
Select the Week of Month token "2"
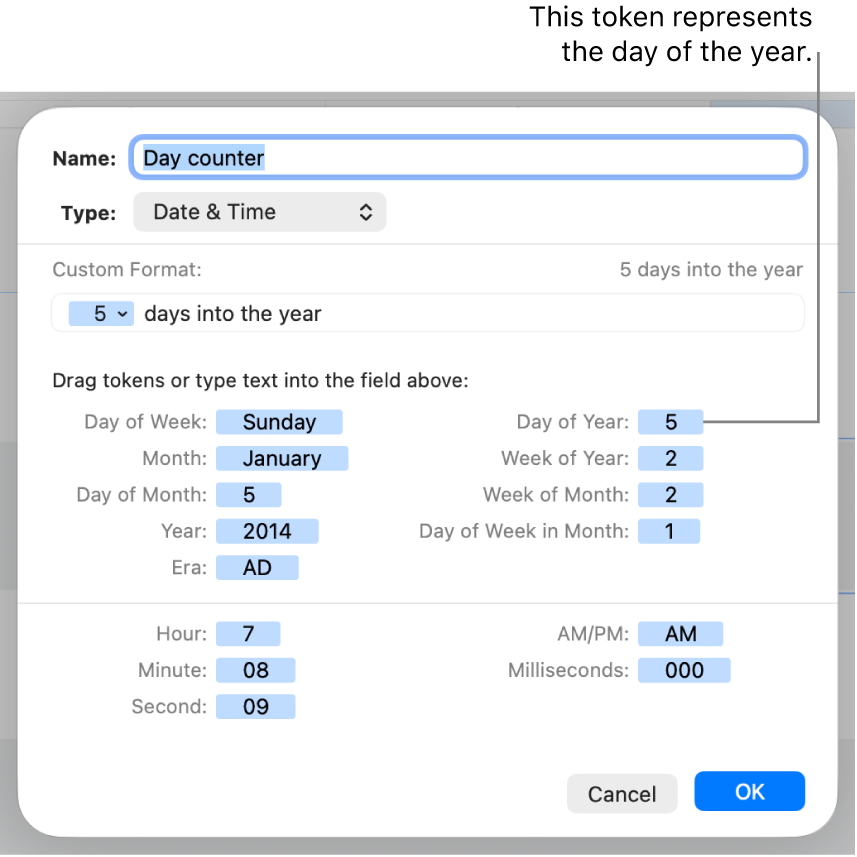[670, 494]
